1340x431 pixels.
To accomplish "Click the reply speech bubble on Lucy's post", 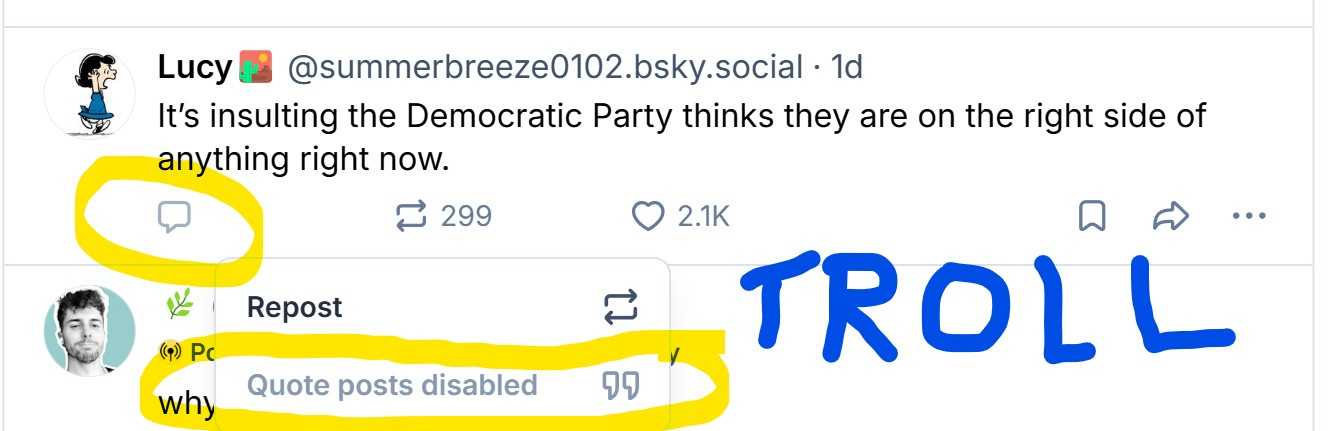I will click(x=174, y=216).
